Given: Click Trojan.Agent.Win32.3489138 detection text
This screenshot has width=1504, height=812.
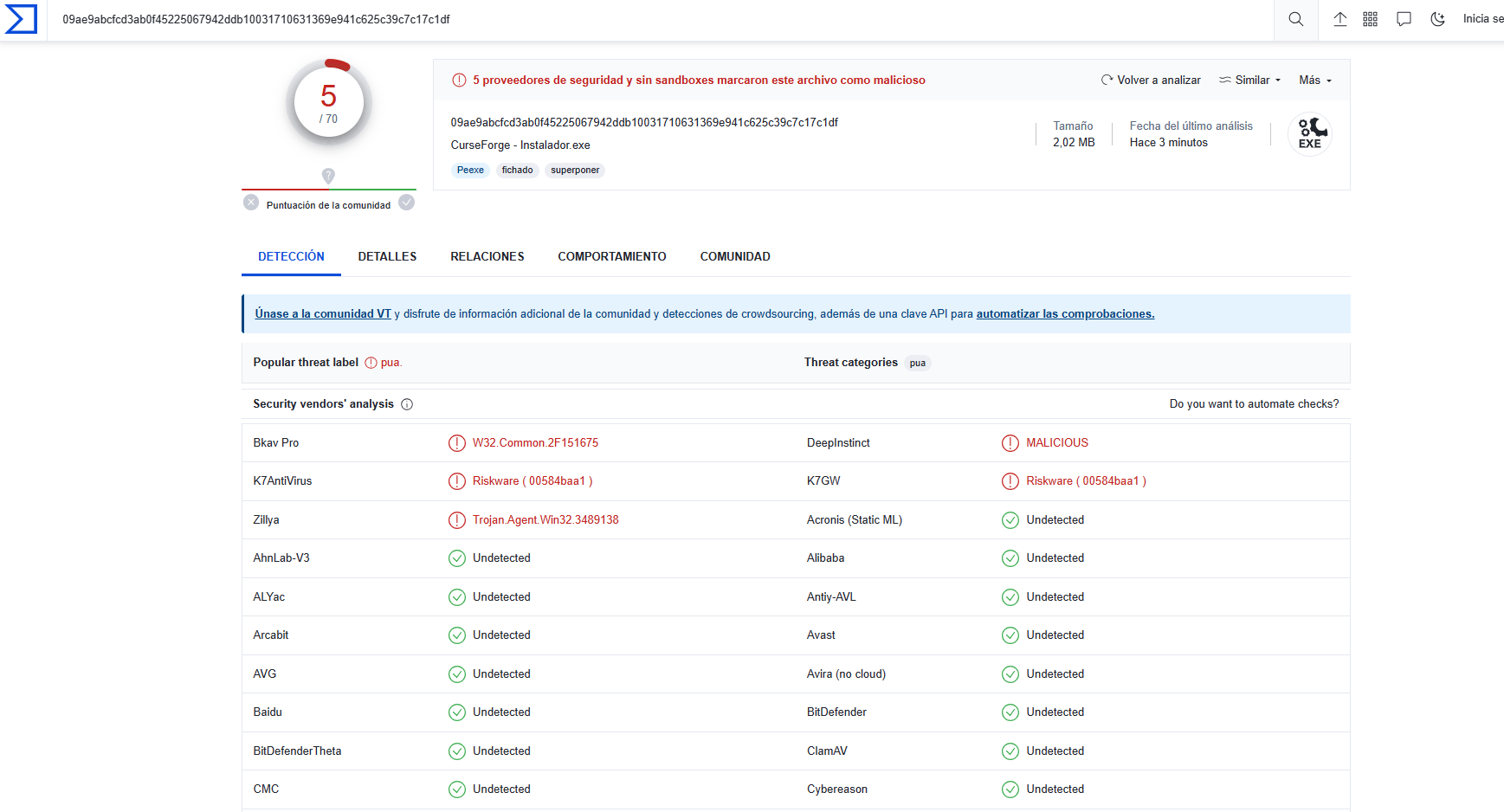Looking at the screenshot, I should [x=545, y=519].
